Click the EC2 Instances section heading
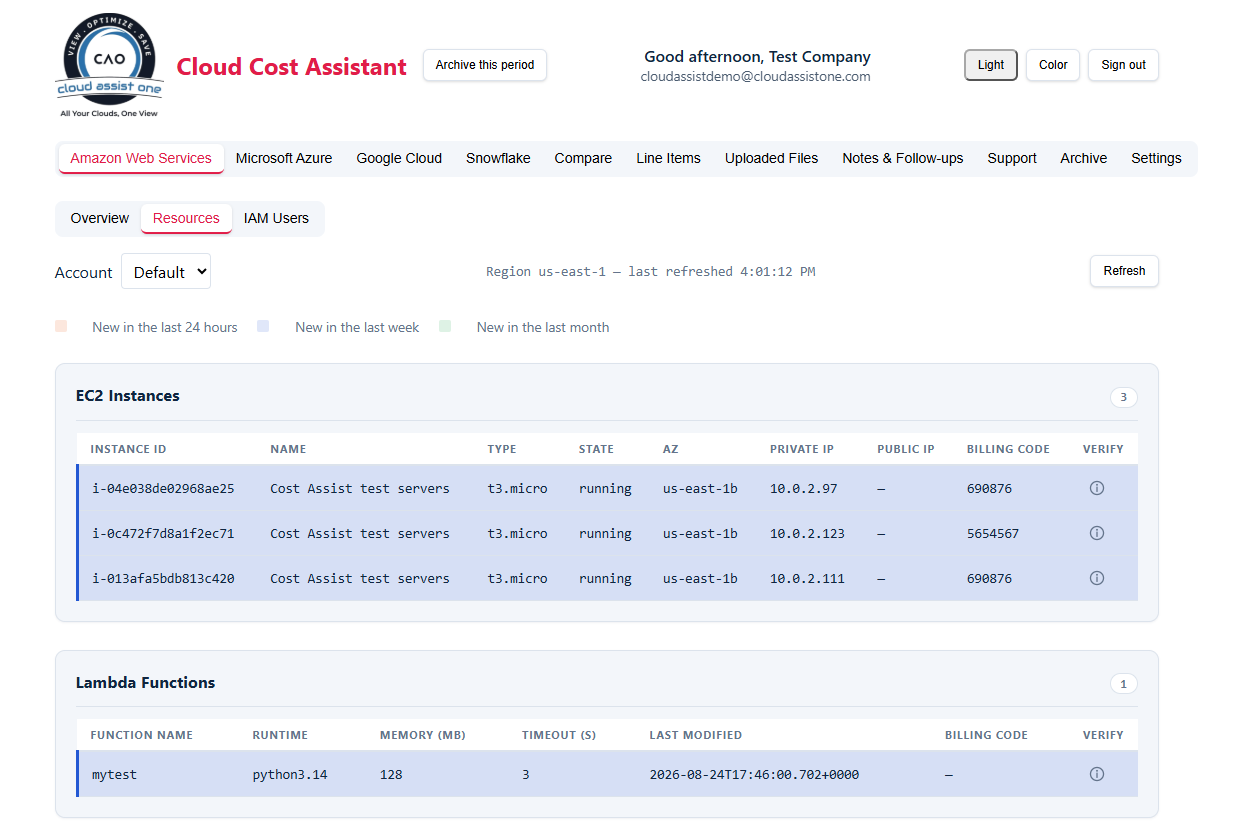Image resolution: width=1236 pixels, height=838 pixels. click(x=128, y=396)
